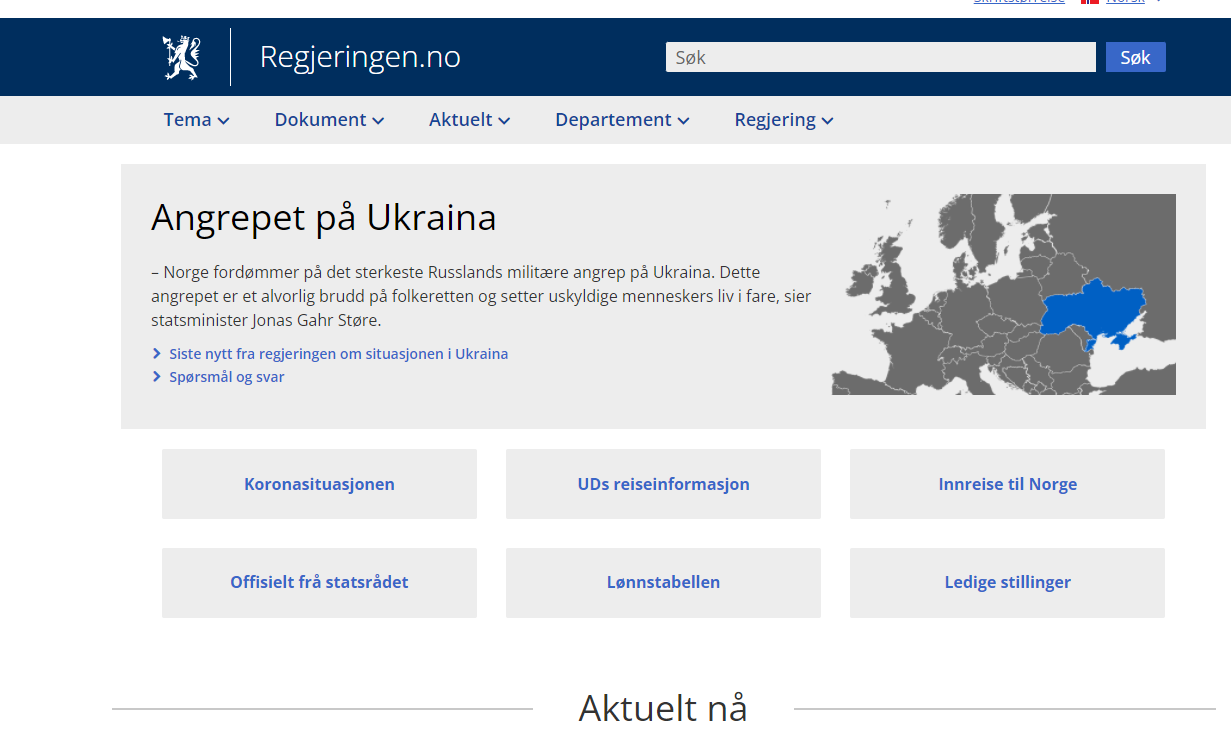The width and height of the screenshot is (1231, 740).
Task: Click the paragraph quoting statsminister Jonas Gahr Støre
Action: pos(481,296)
